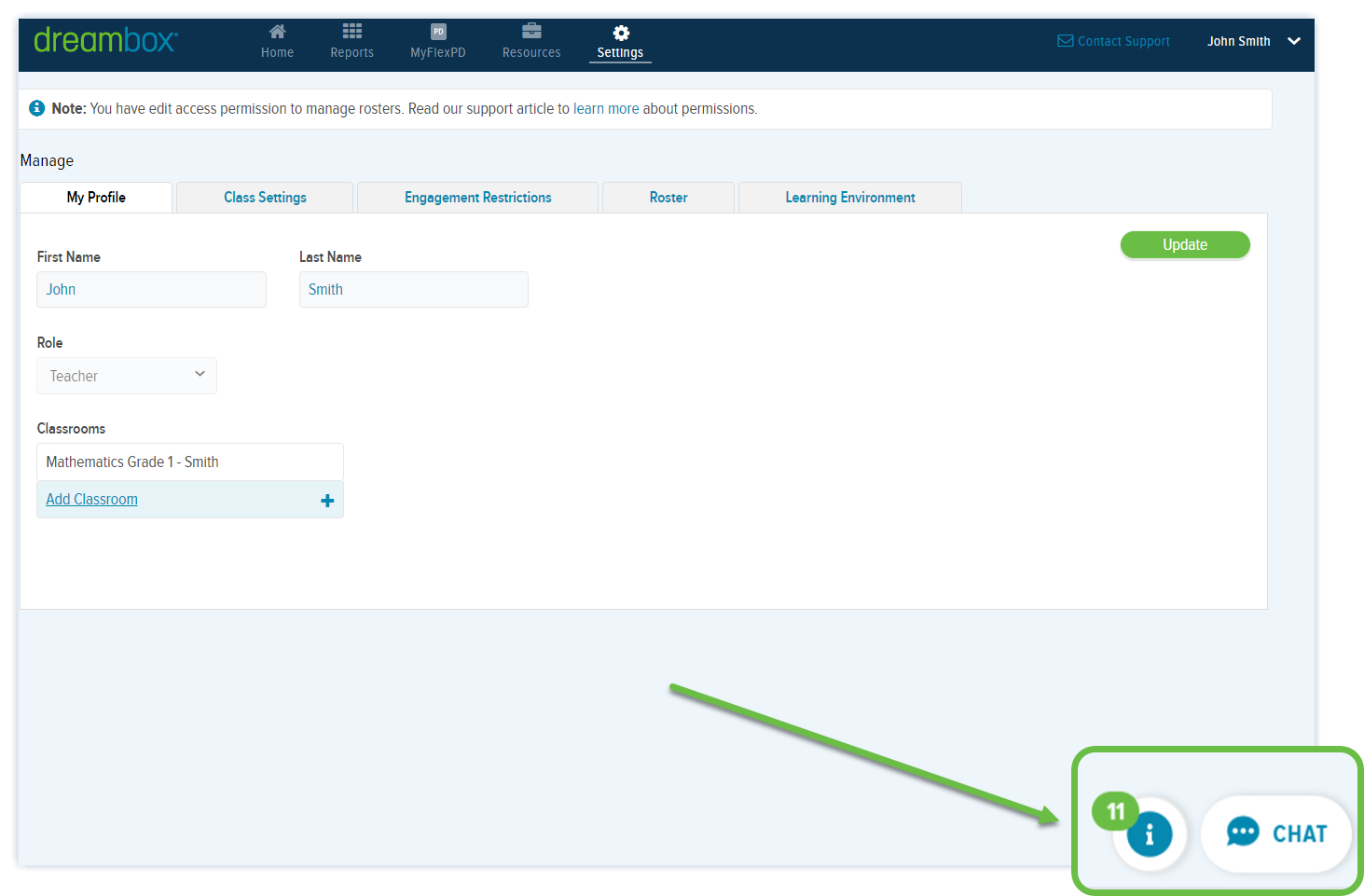Viewport: 1364px width, 896px height.
Task: Switch to the Learning Environment tab
Action: (849, 197)
